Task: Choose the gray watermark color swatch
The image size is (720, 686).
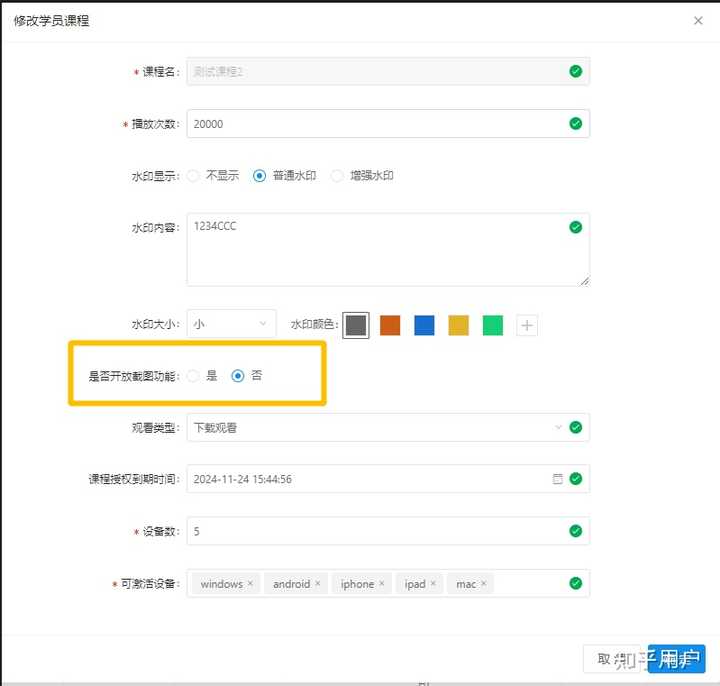Action: (356, 325)
